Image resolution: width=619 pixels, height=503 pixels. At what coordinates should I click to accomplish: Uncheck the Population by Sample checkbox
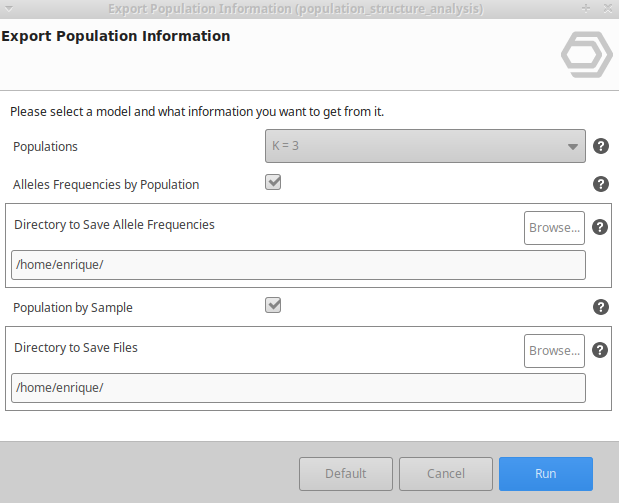273,305
